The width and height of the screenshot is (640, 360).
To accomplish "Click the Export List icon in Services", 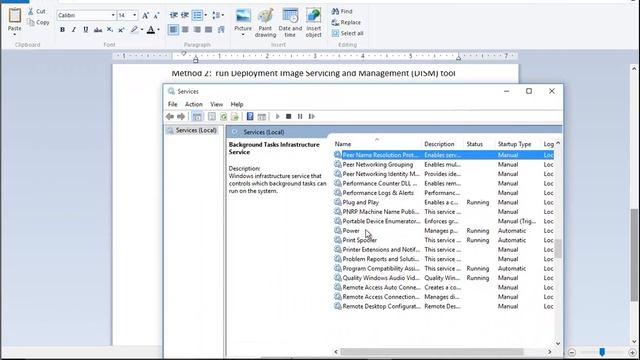I will [x=235, y=117].
